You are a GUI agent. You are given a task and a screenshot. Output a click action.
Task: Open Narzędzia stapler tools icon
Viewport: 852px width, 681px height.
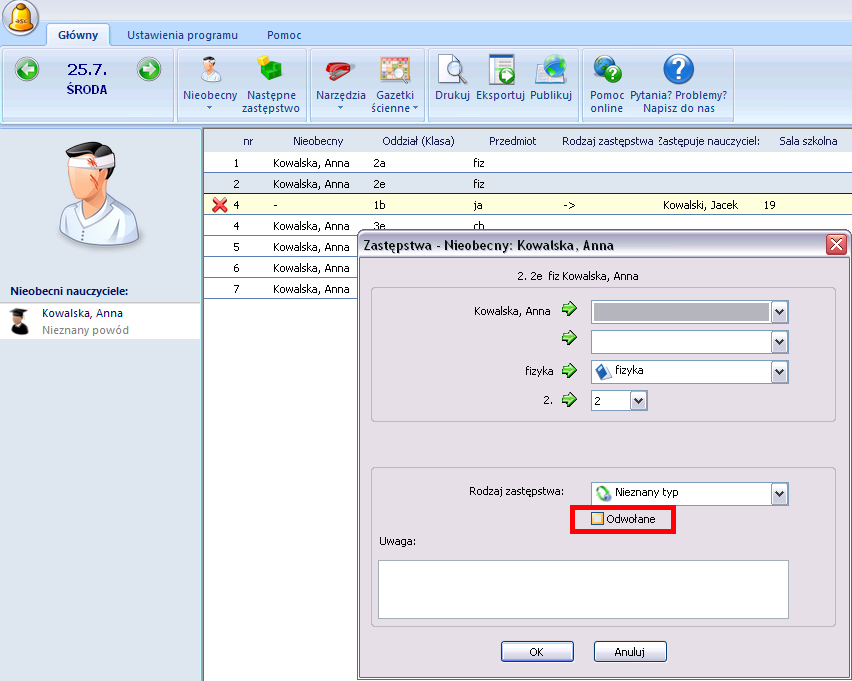(340, 70)
